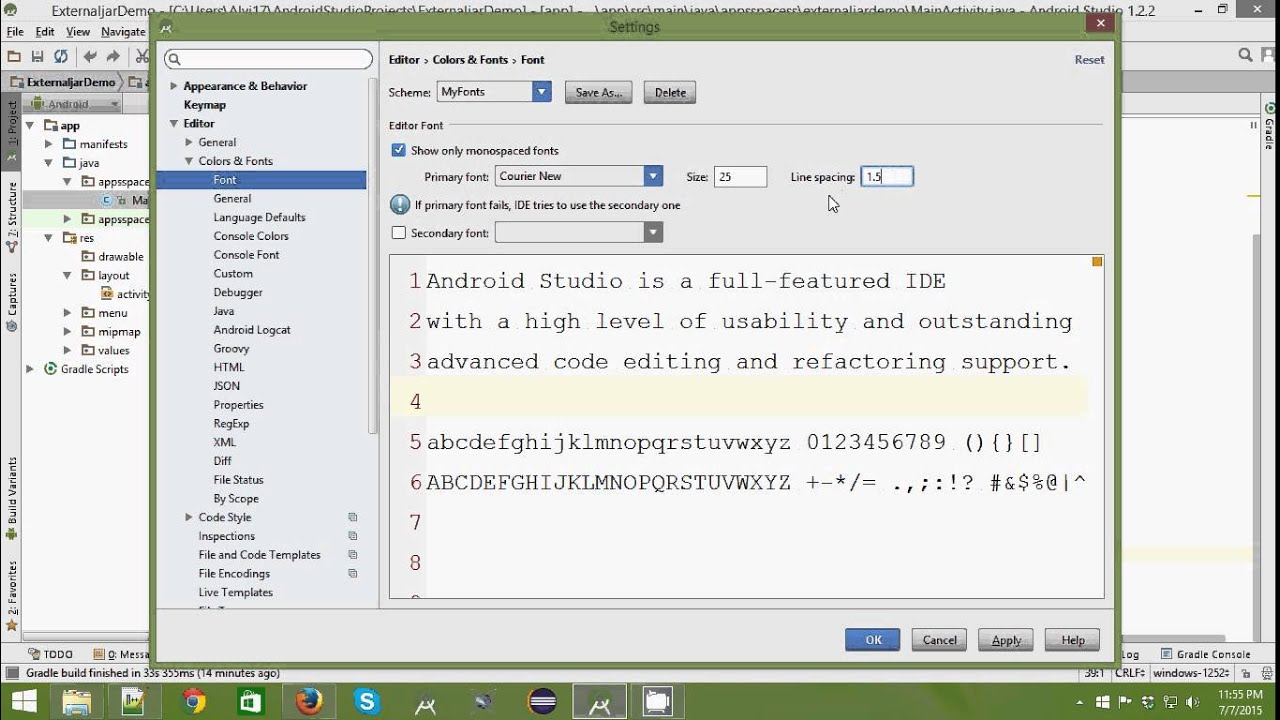Open the screen recorder taskbar icon
This screenshot has width=1280, height=720.
(x=657, y=702)
